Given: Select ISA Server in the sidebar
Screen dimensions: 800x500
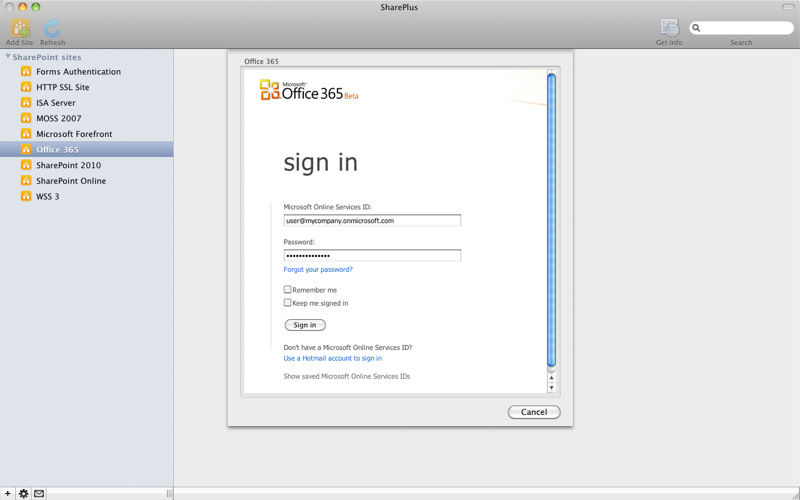Looking at the screenshot, I should point(86,103).
